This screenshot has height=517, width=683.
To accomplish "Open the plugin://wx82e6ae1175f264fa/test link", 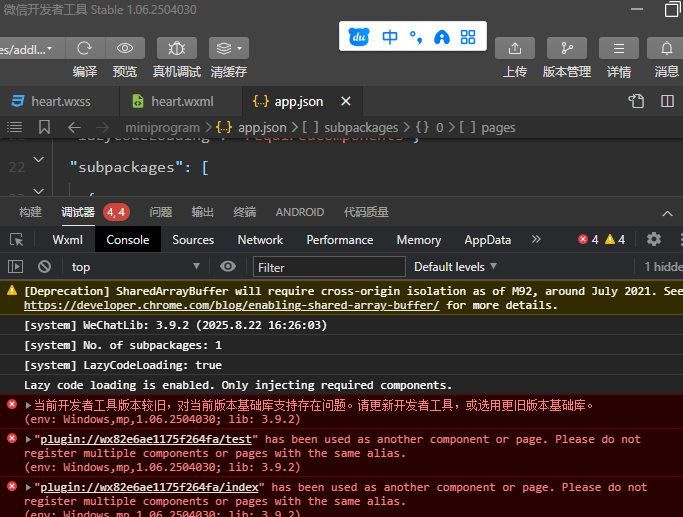I will [146, 439].
